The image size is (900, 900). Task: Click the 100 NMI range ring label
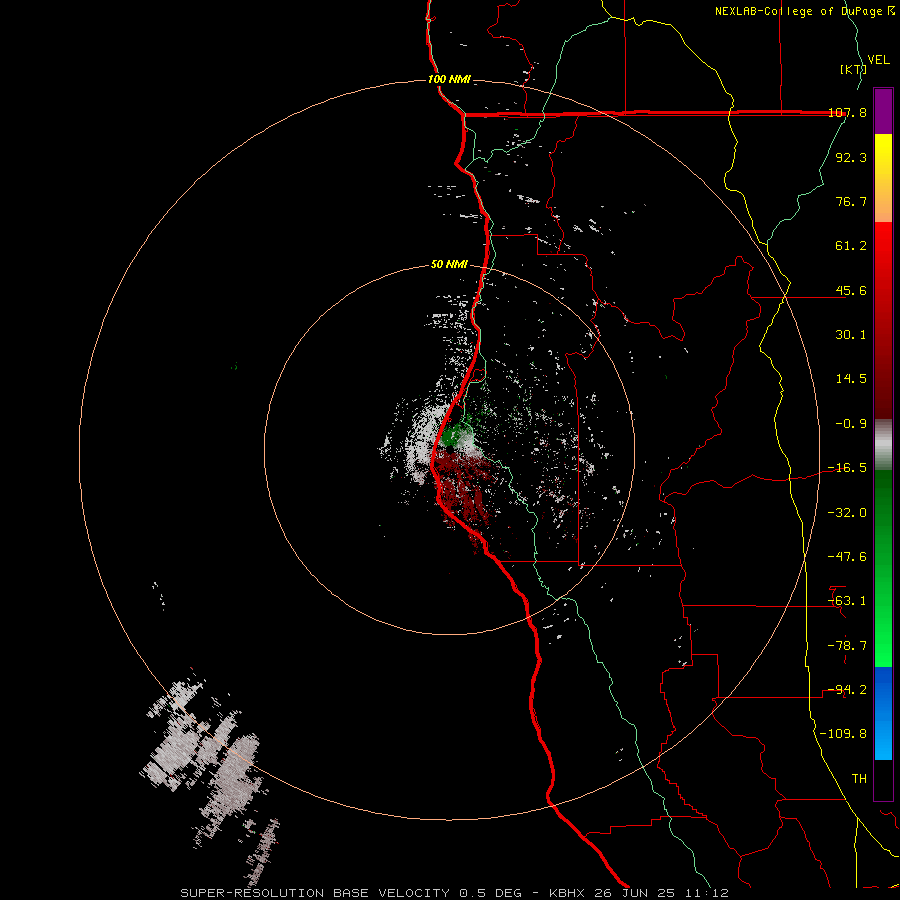click(449, 79)
